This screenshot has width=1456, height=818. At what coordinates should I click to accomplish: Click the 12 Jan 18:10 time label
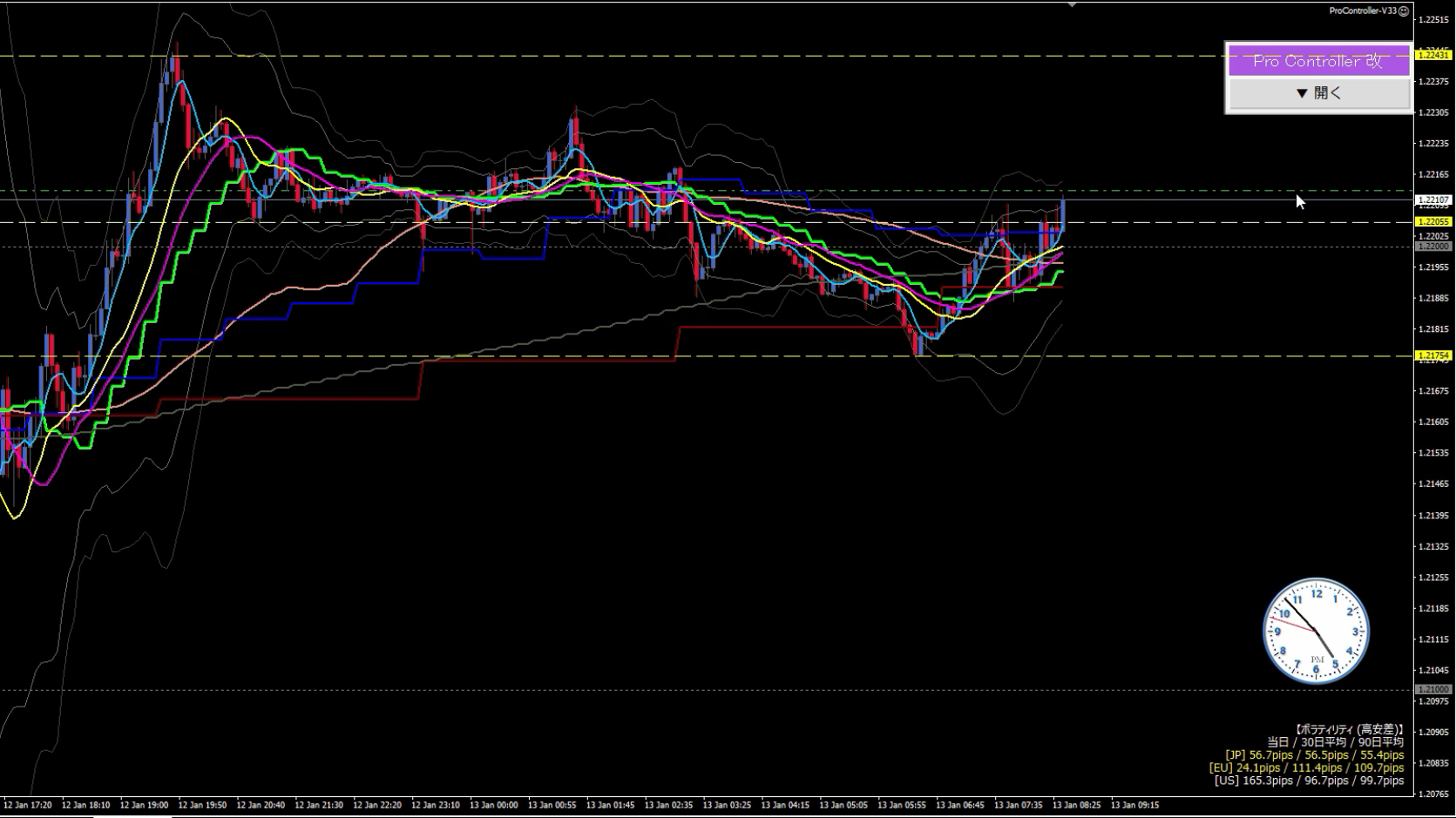click(85, 805)
